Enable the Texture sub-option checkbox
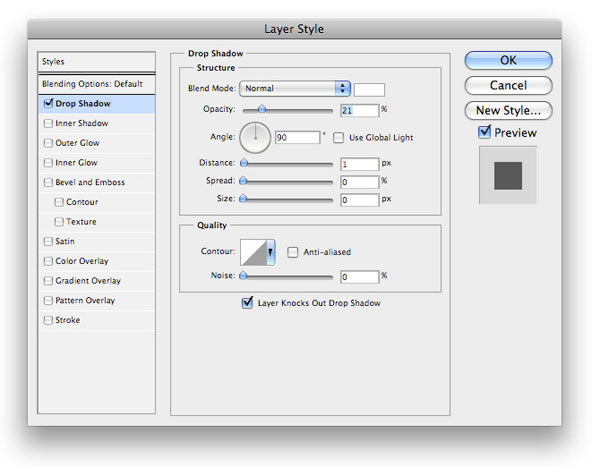The width and height of the screenshot is (600, 467). pyautogui.click(x=59, y=222)
